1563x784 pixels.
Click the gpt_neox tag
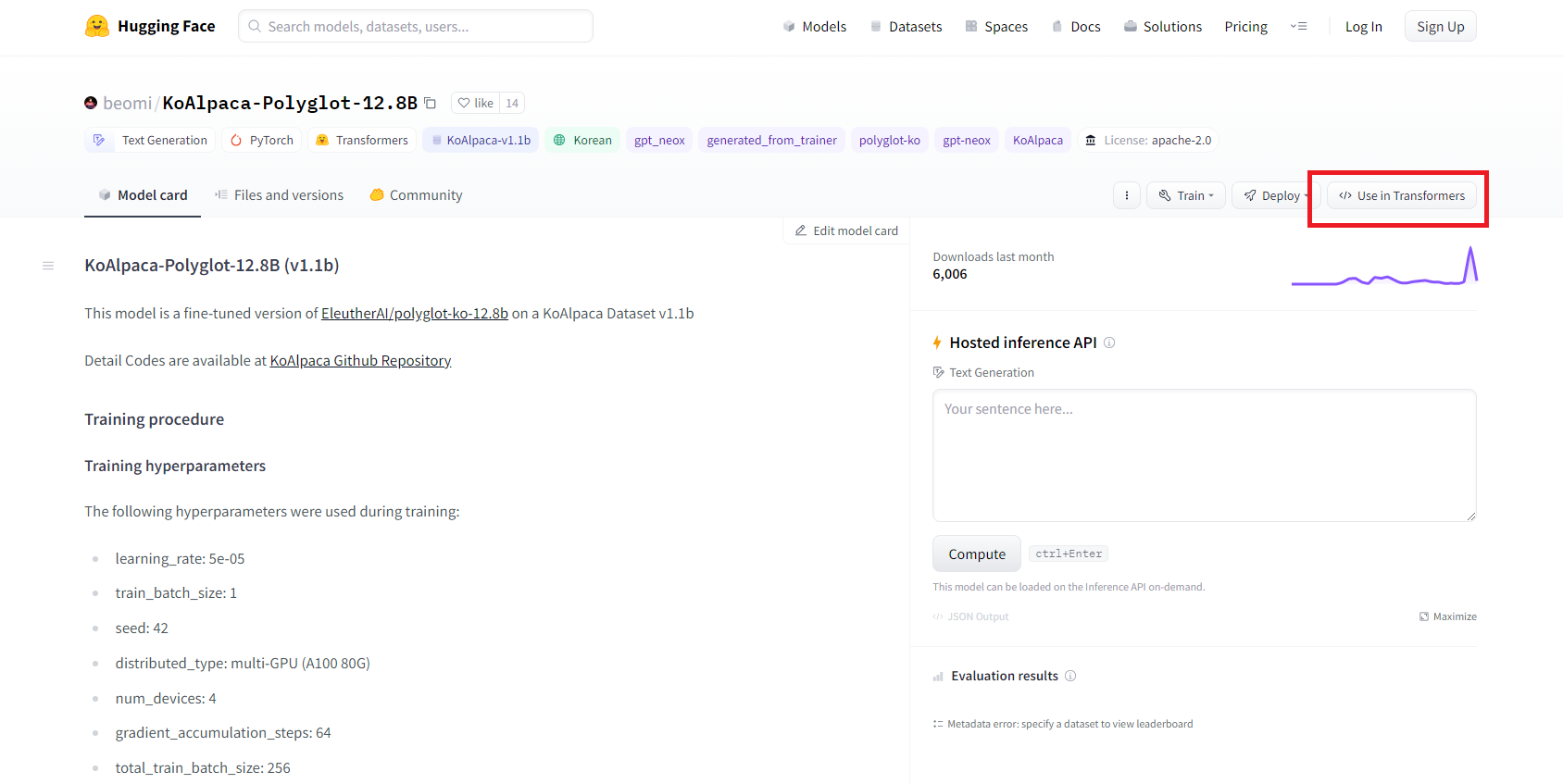[x=659, y=140]
